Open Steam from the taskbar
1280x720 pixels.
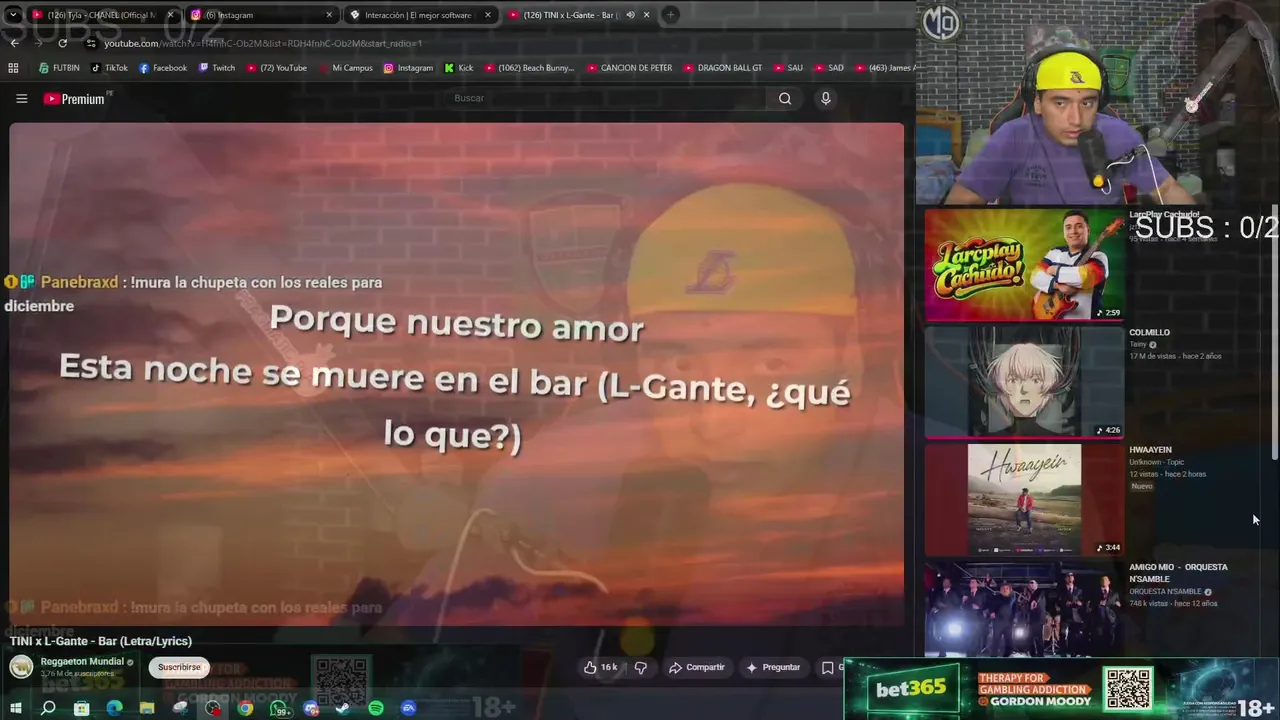coord(343,708)
